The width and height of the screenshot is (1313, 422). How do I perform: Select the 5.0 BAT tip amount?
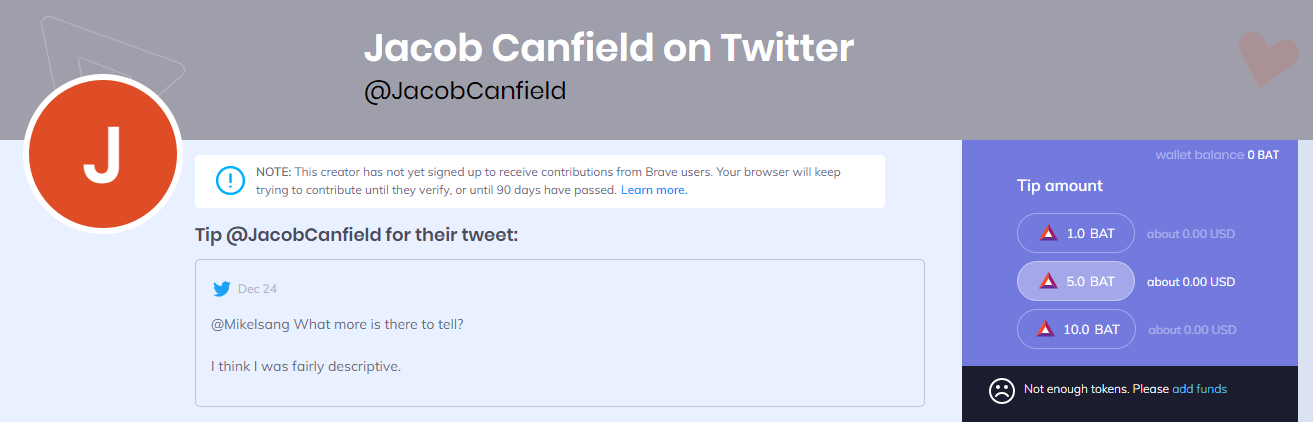1076,281
